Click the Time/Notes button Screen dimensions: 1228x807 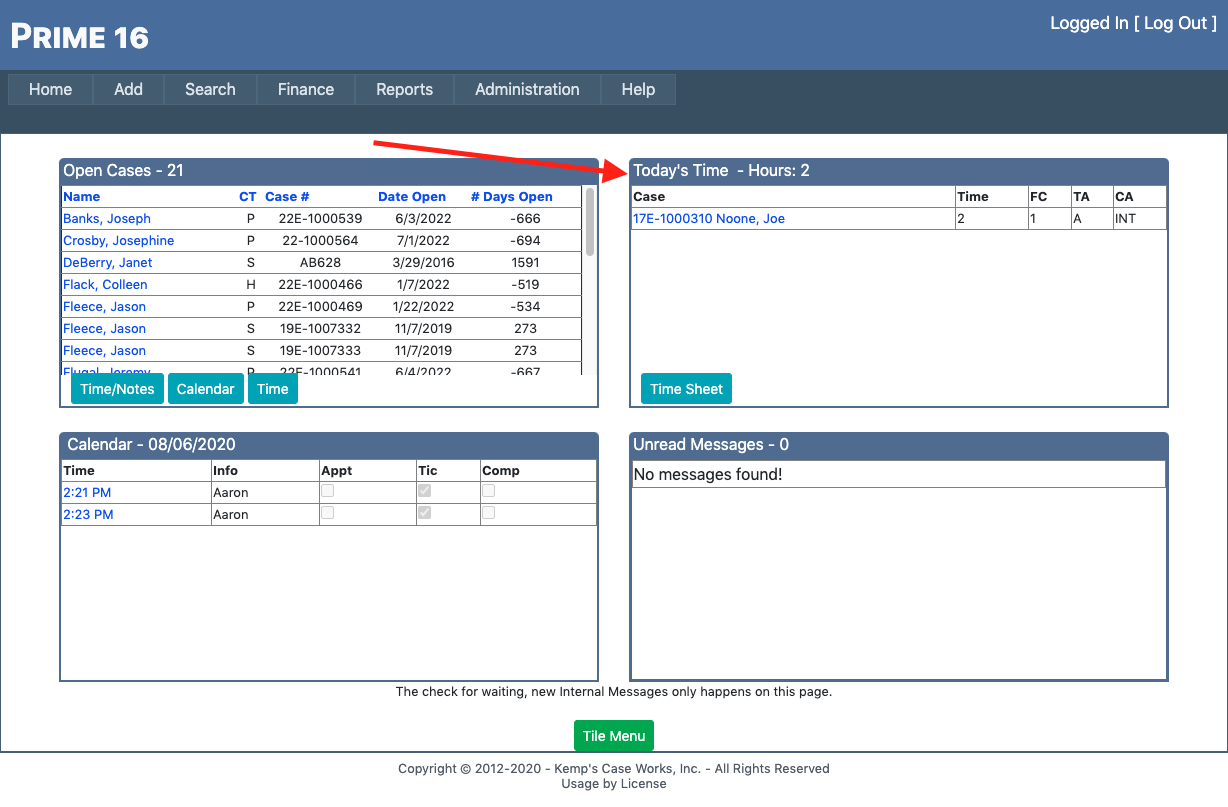pos(117,389)
